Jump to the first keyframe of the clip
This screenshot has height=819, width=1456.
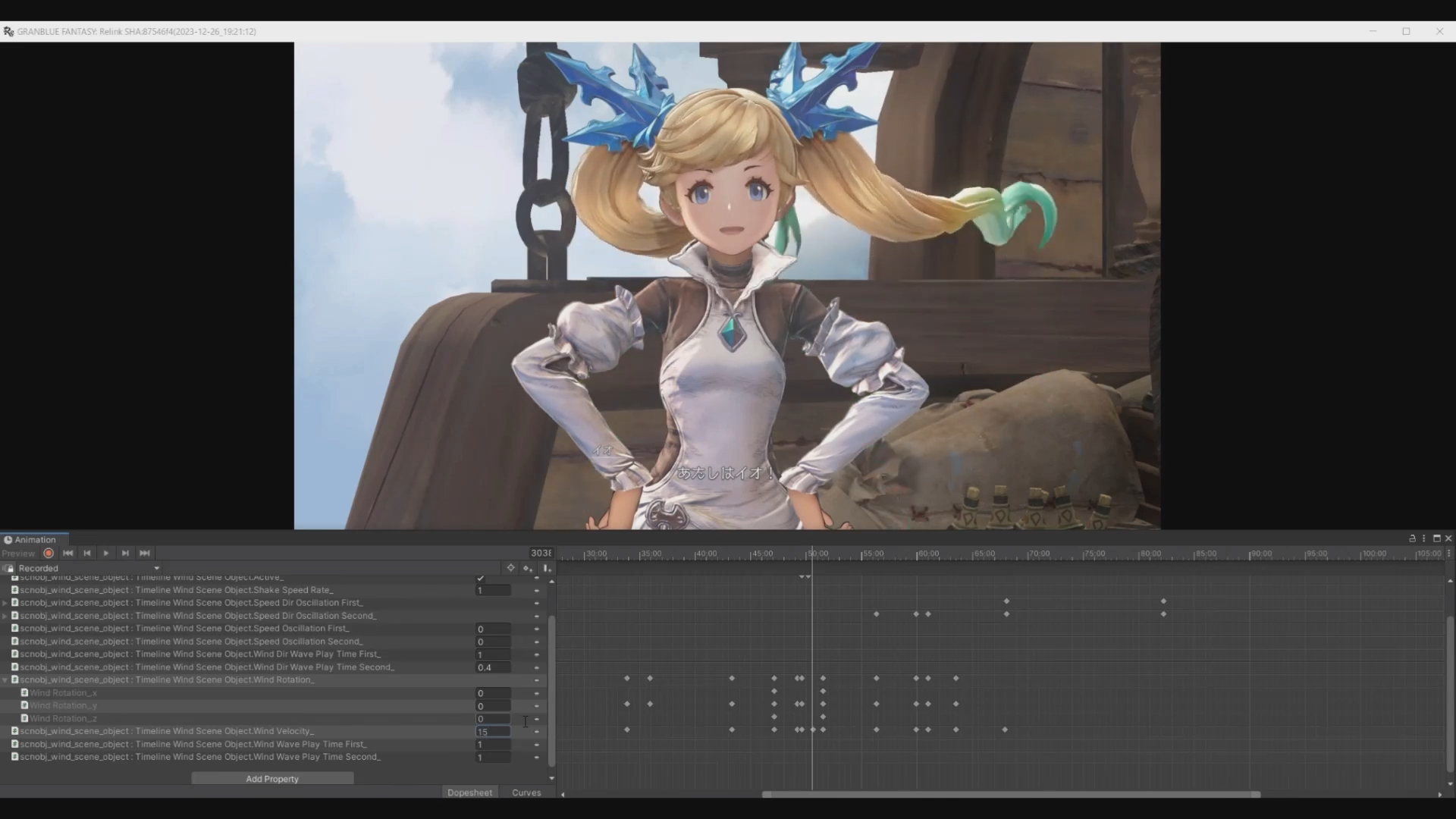click(x=68, y=554)
